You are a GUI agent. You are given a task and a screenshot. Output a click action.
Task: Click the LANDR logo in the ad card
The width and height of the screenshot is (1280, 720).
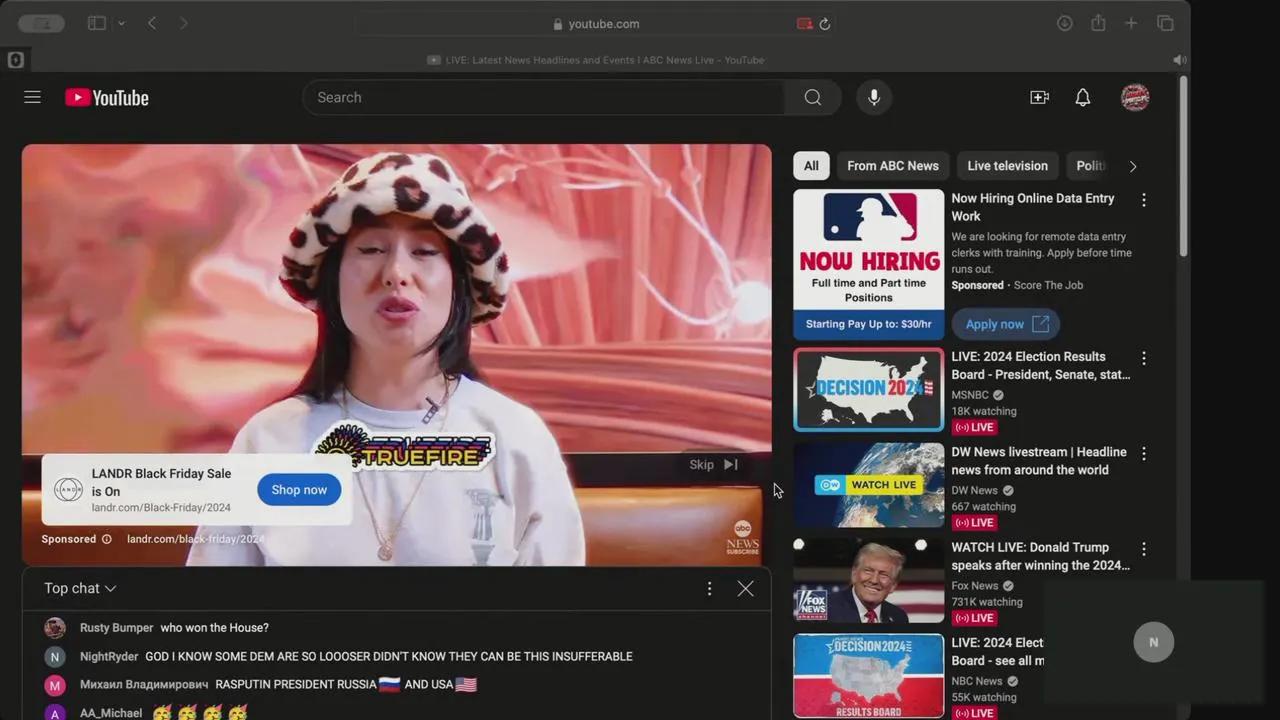[x=68, y=489]
